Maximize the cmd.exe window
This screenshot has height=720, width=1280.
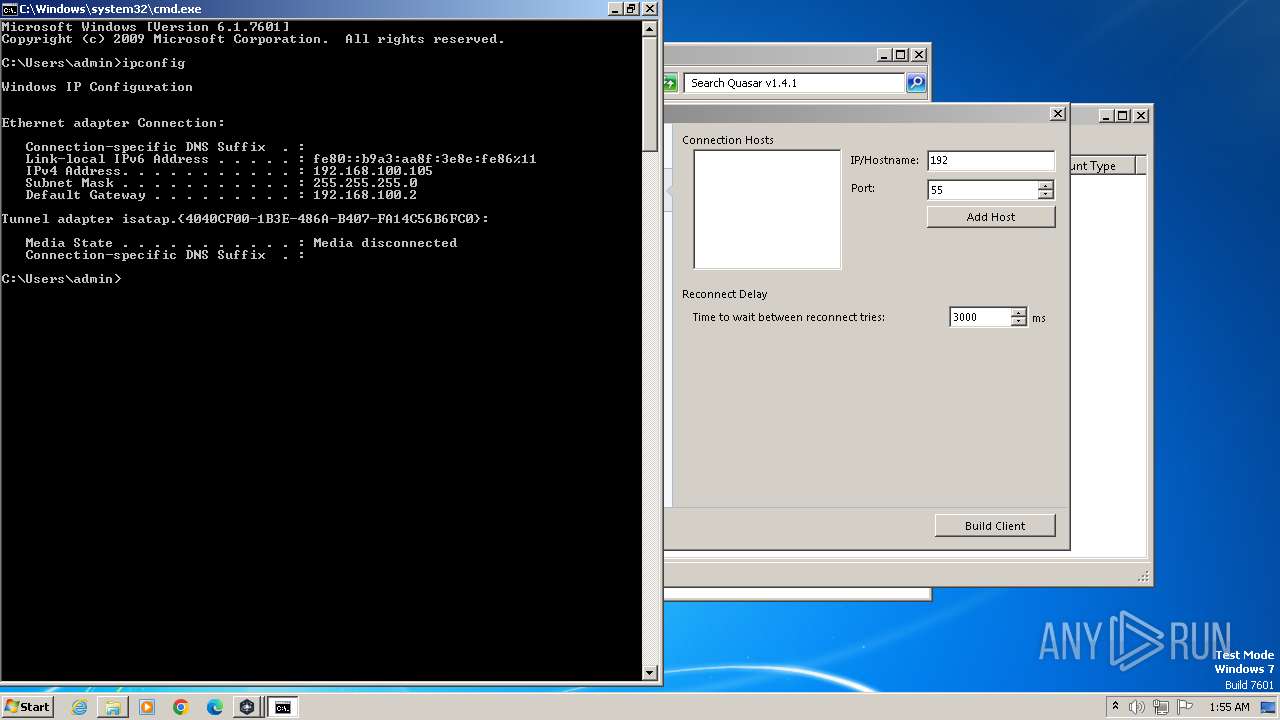(x=631, y=9)
